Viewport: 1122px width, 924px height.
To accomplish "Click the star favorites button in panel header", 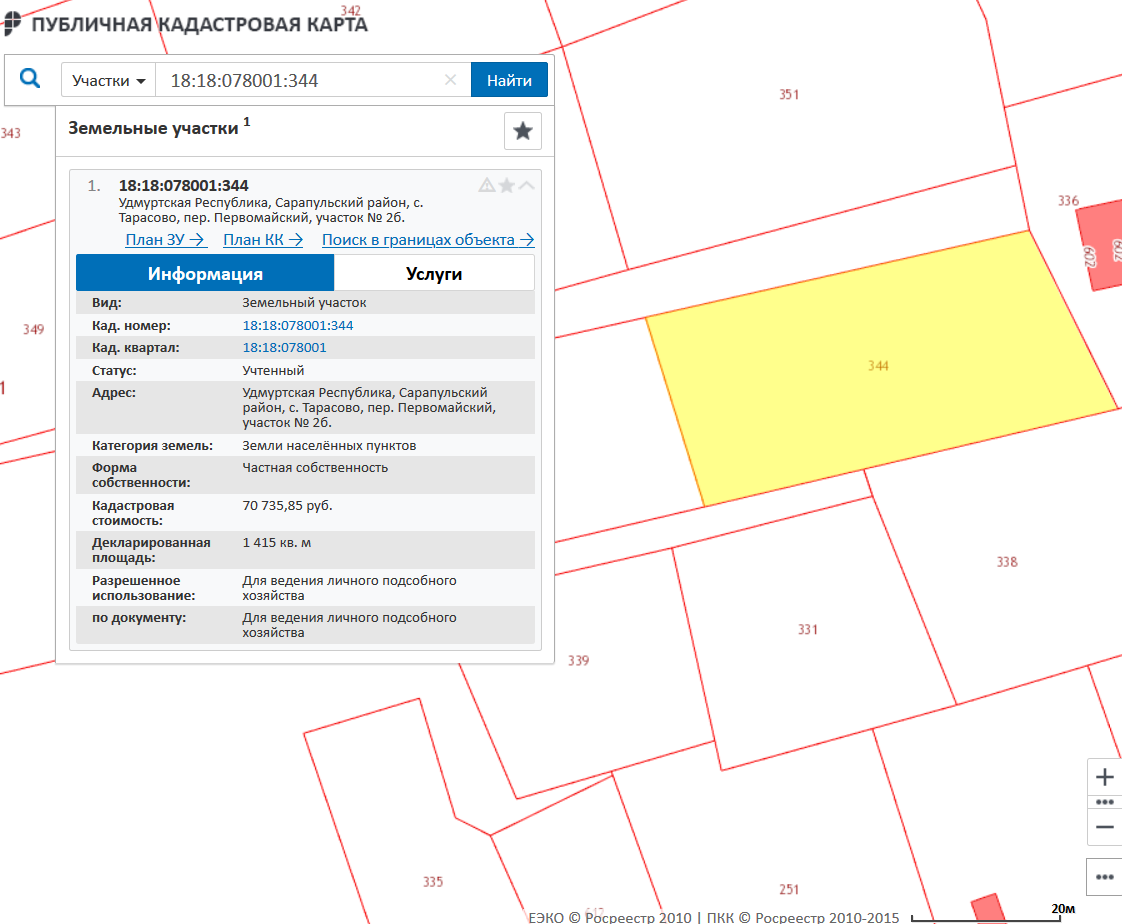I will pyautogui.click(x=522, y=131).
